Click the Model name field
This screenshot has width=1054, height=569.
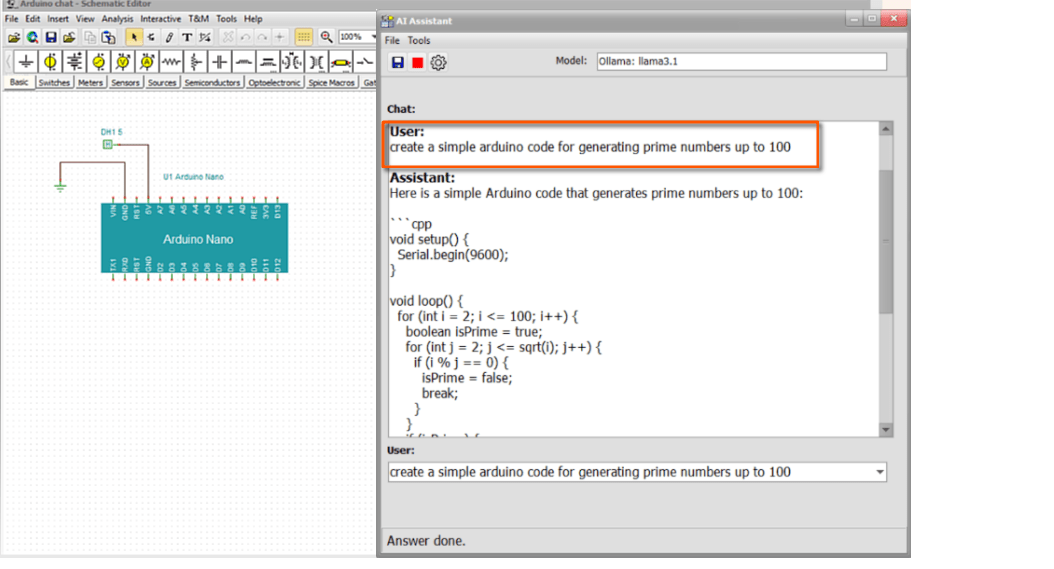coord(741,62)
